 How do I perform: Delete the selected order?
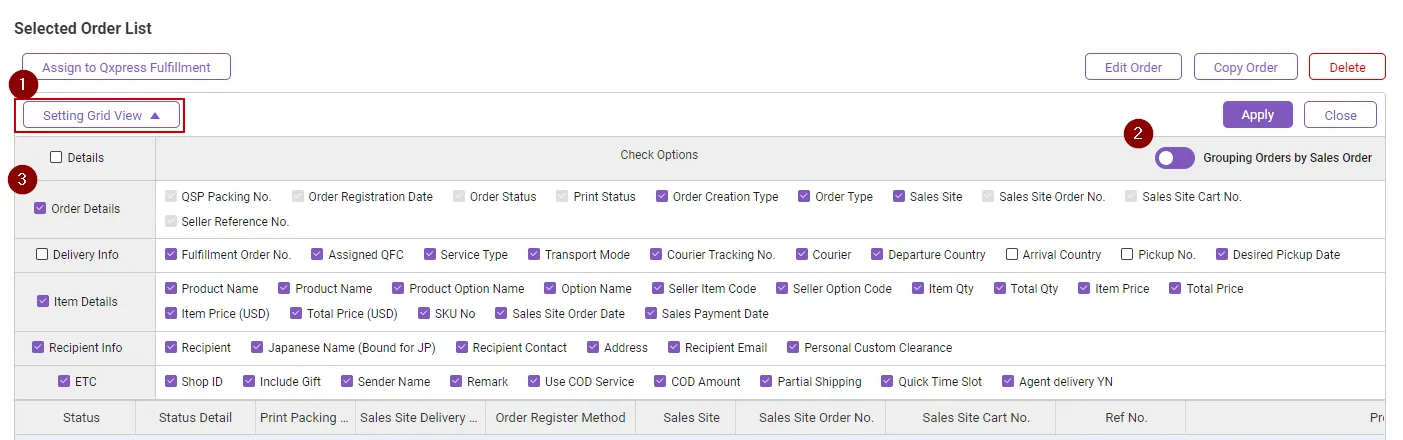tap(1347, 67)
